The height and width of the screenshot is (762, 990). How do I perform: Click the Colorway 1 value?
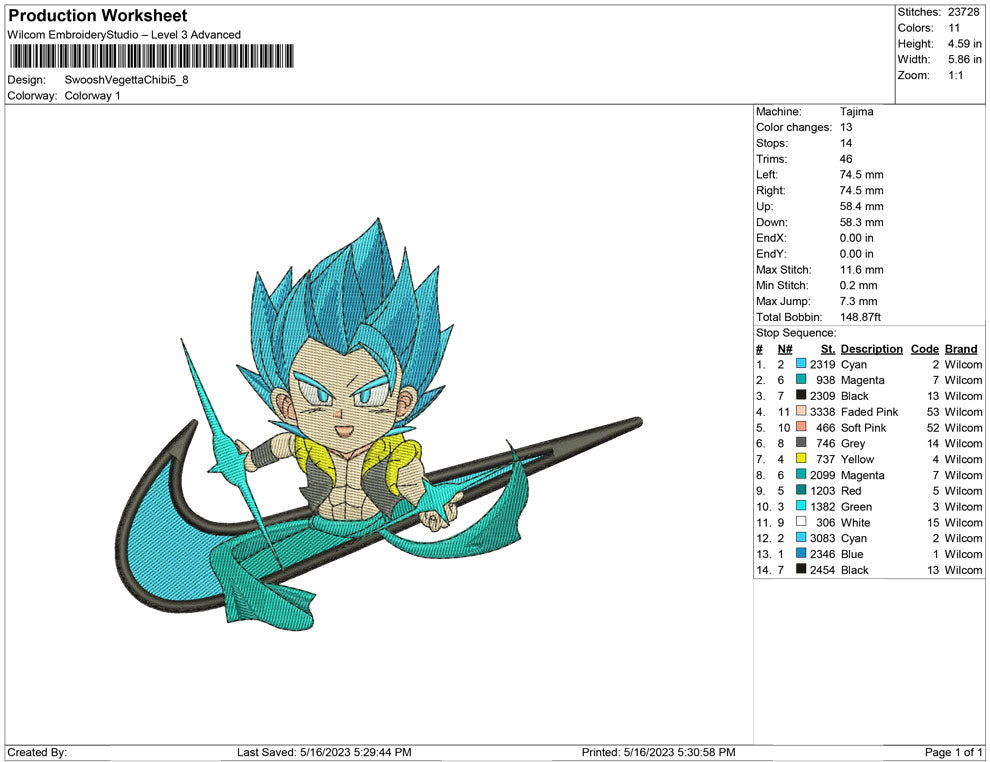[x=92, y=95]
